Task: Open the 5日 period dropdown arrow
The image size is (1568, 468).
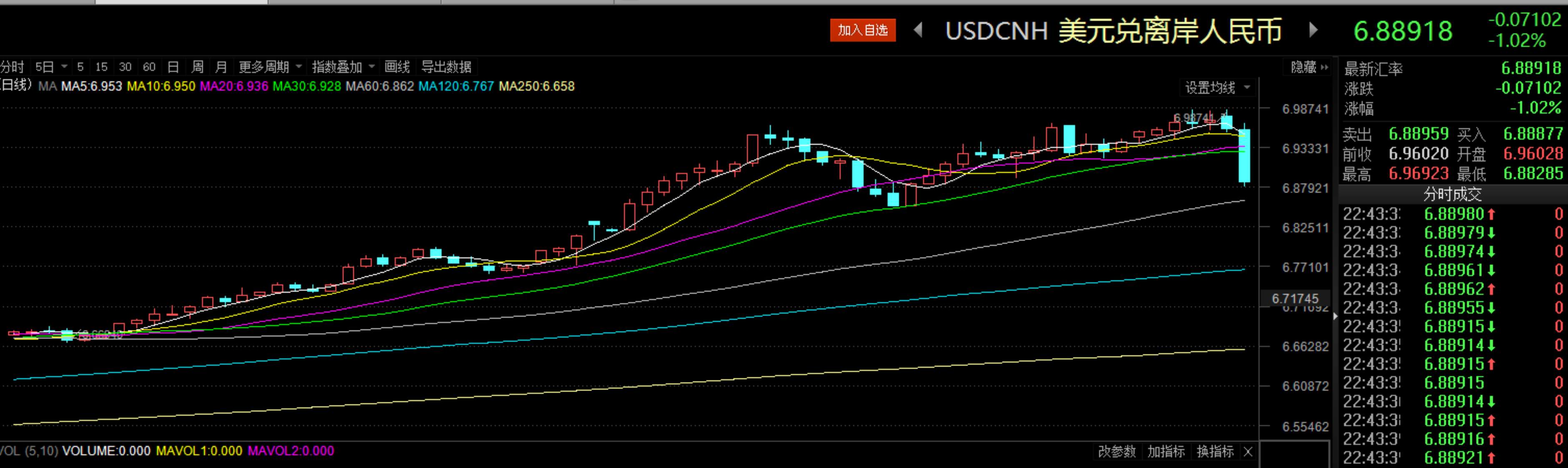Action: pyautogui.click(x=64, y=67)
